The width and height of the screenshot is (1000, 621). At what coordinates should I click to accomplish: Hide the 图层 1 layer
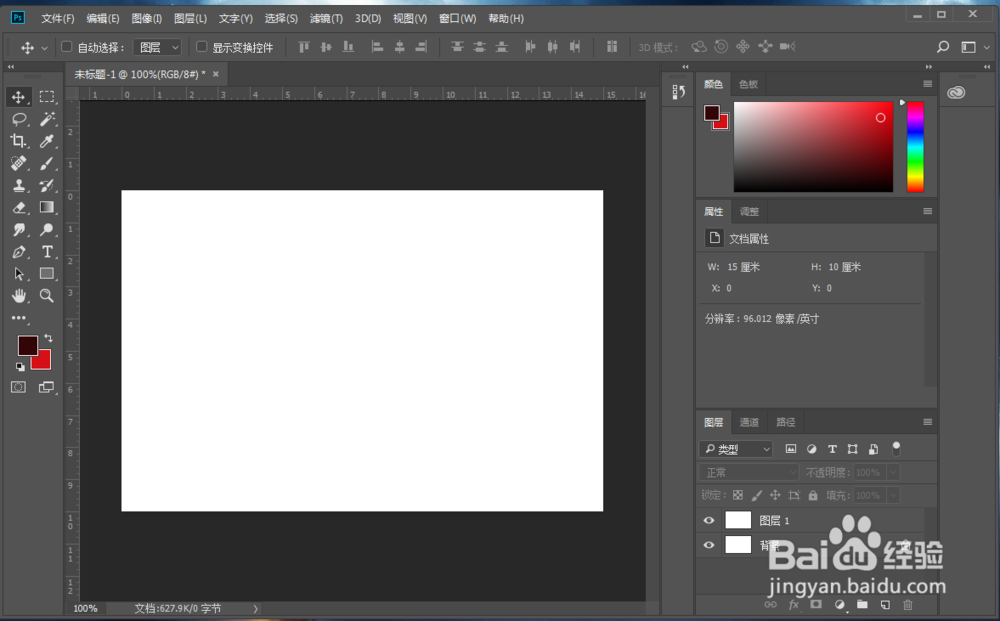point(709,520)
